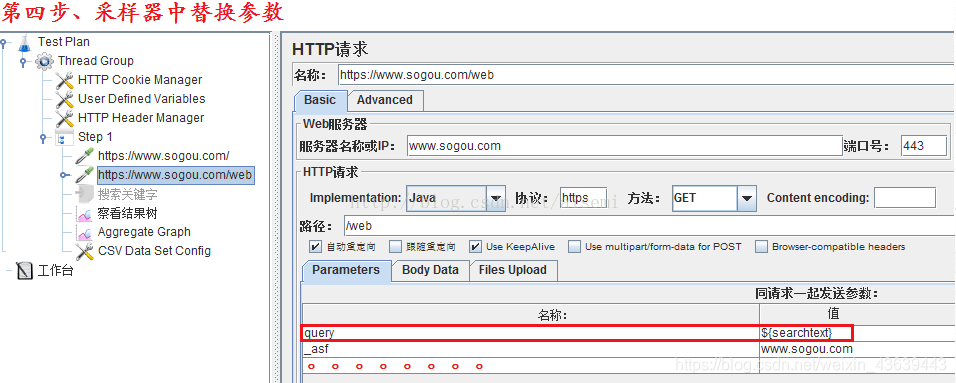Image resolution: width=956 pixels, height=383 pixels.
Task: Expand the https://www.sogou.com/web sampler node
Action: pyautogui.click(x=64, y=176)
